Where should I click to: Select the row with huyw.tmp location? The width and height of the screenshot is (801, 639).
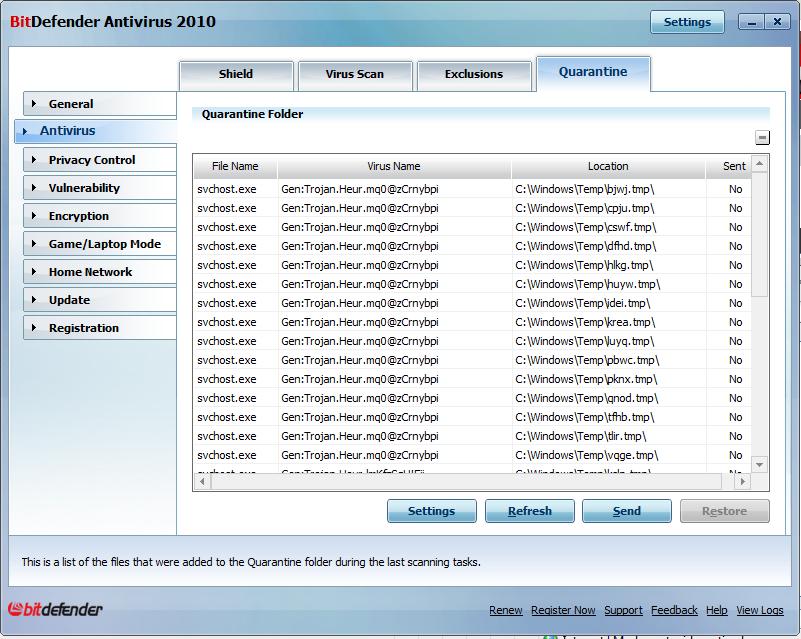click(x=473, y=284)
